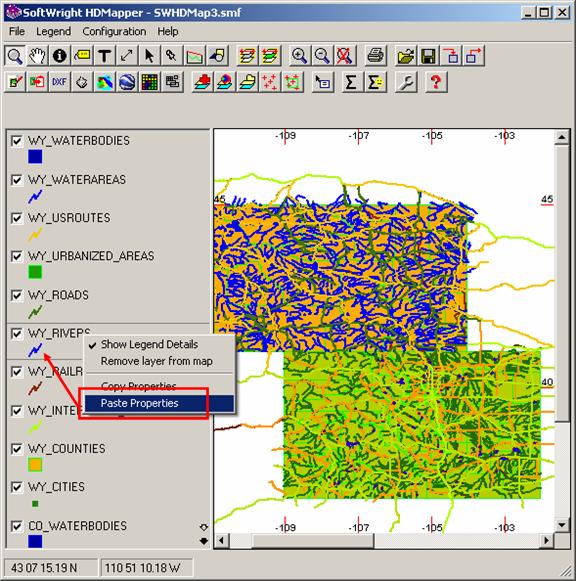Click the zoom in magnifier icon
This screenshot has width=576, height=581.
pos(299,56)
